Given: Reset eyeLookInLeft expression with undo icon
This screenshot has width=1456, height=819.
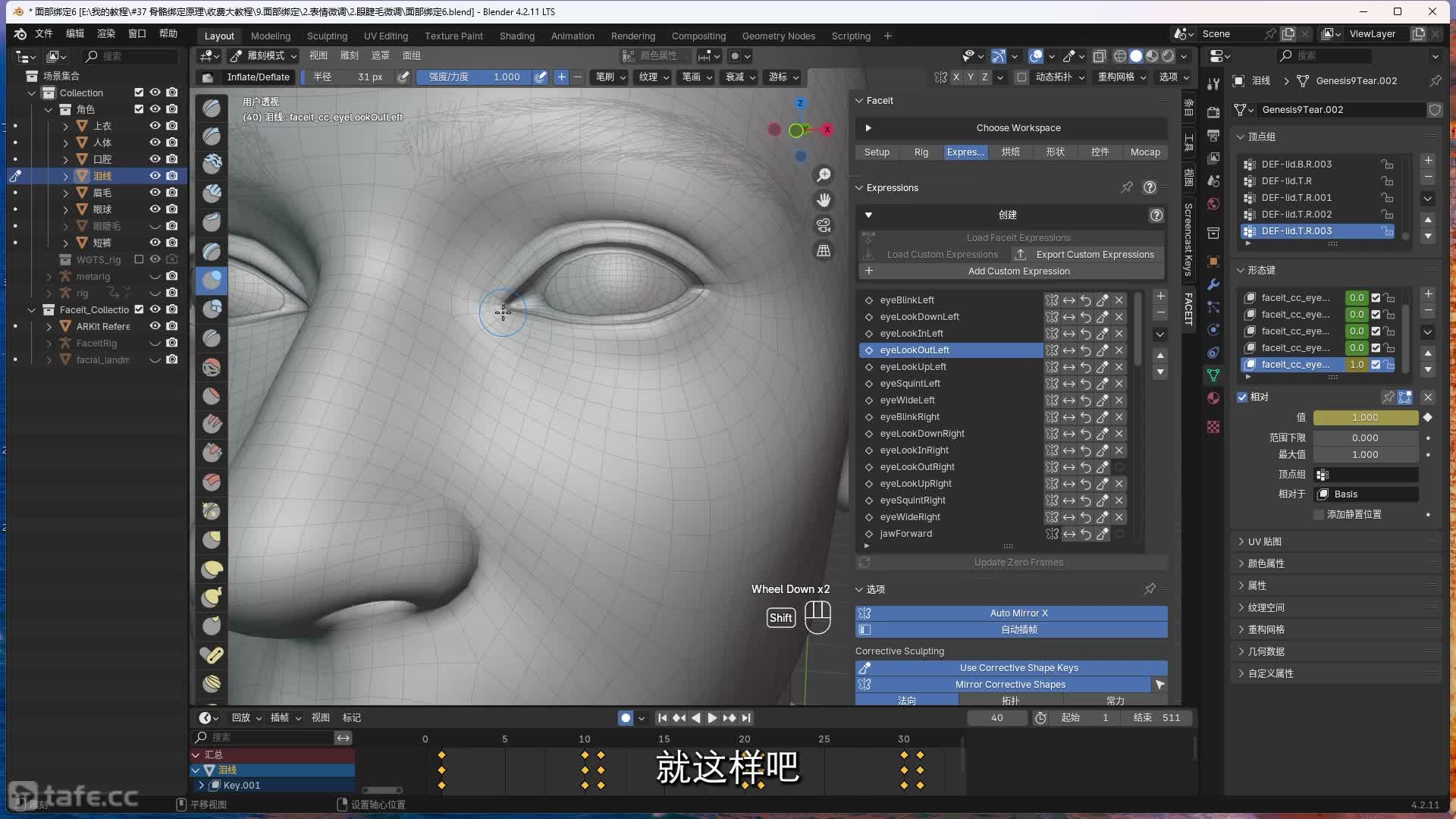Looking at the screenshot, I should 1086,334.
